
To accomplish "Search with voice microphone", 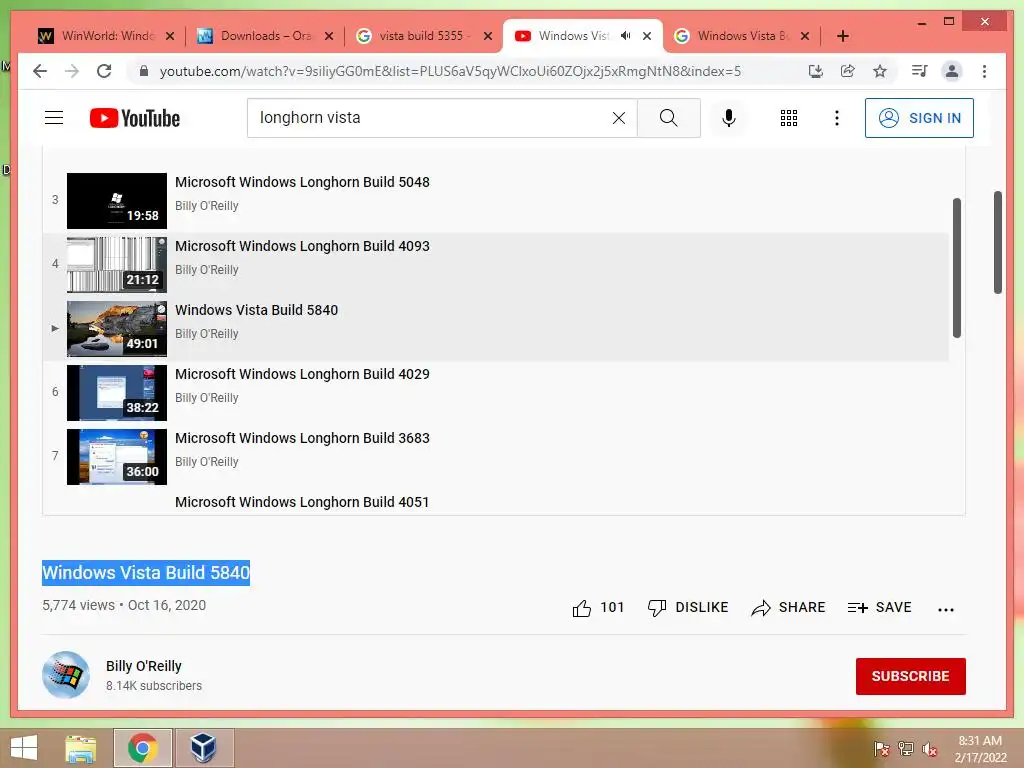I will point(729,118).
